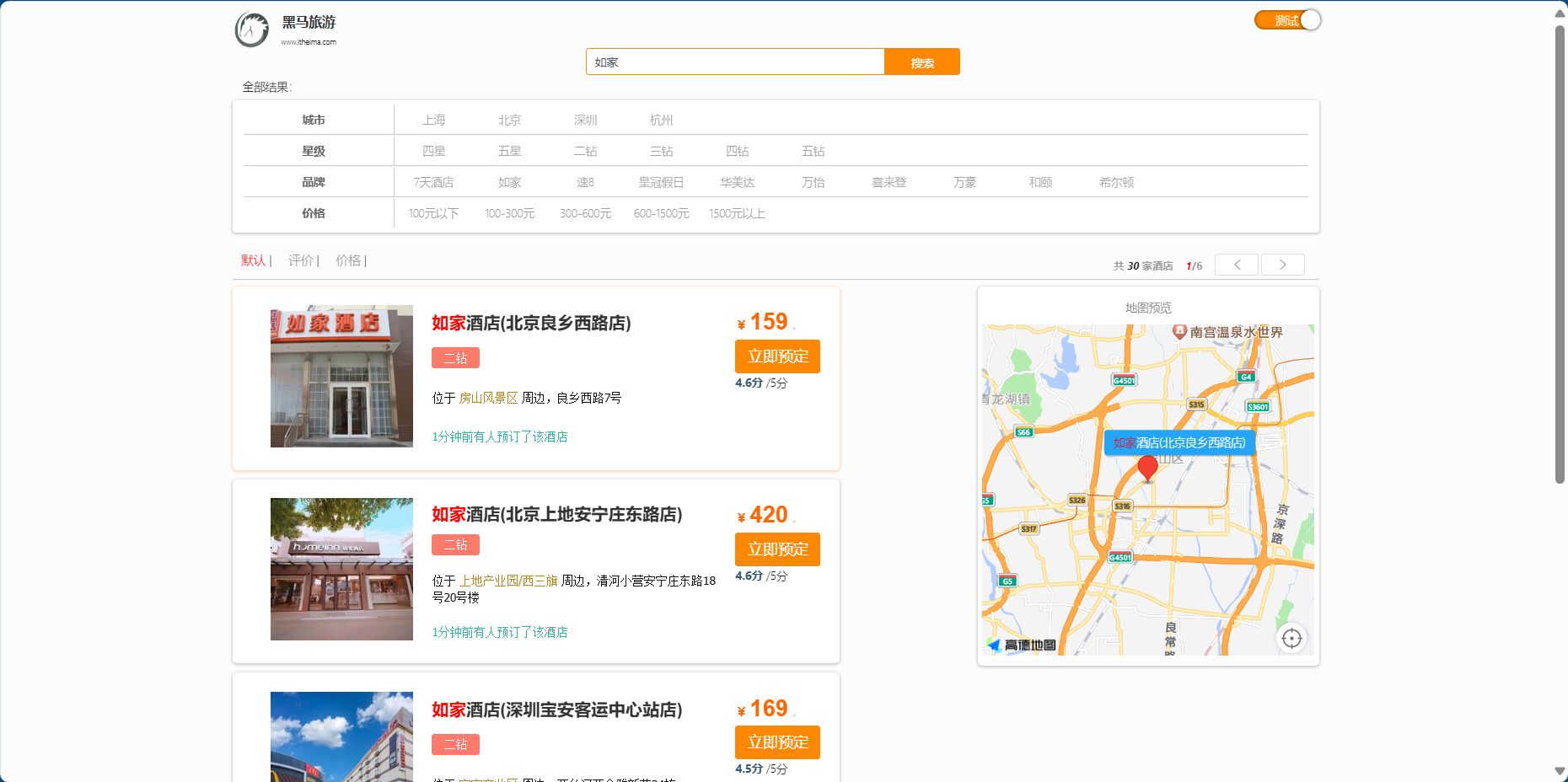This screenshot has height=782, width=1568.
Task: Book the ¥169 hotel with 立即预定
Action: point(777,742)
